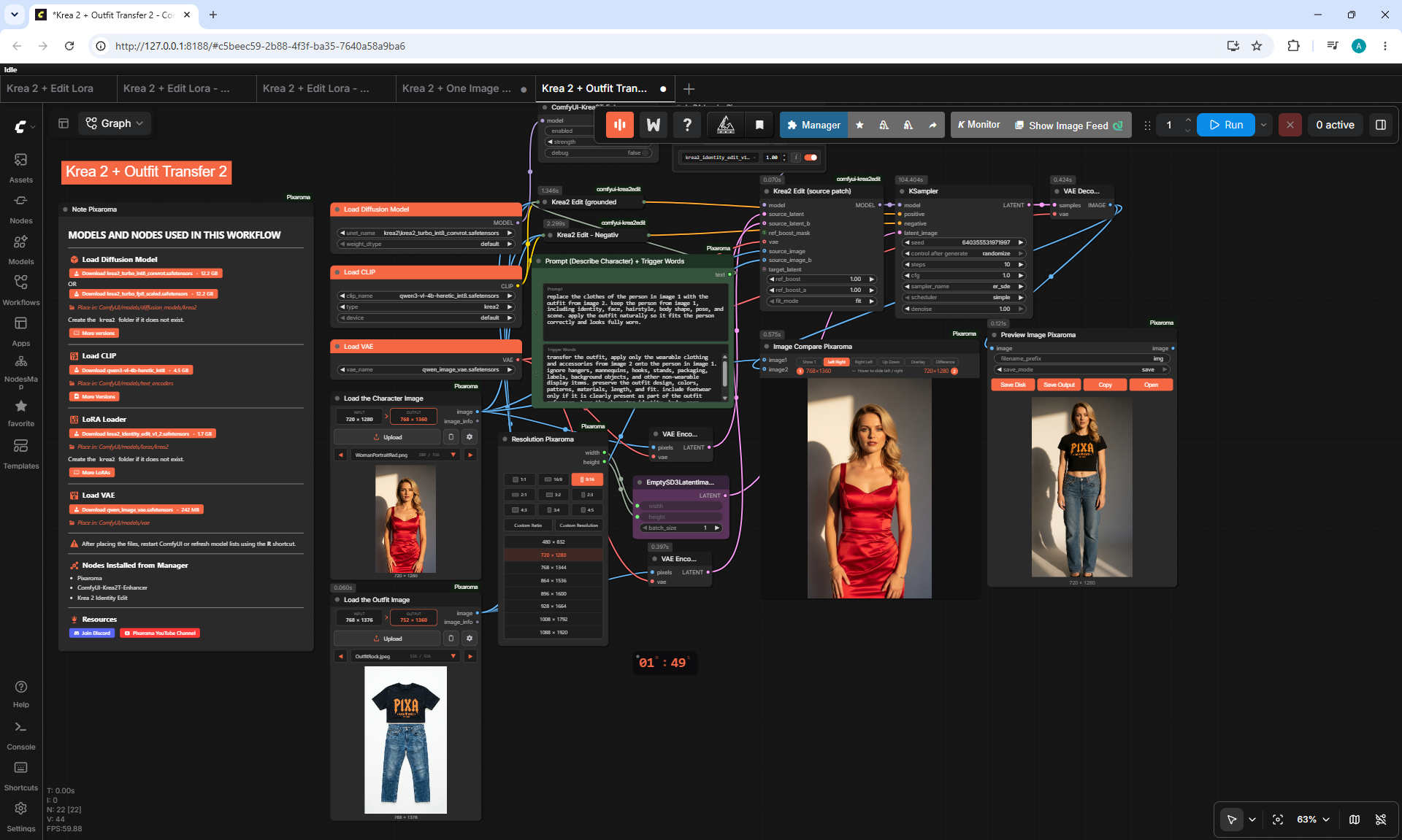Open the Workflows sidebar panel
This screenshot has height=840, width=1402.
click(20, 290)
